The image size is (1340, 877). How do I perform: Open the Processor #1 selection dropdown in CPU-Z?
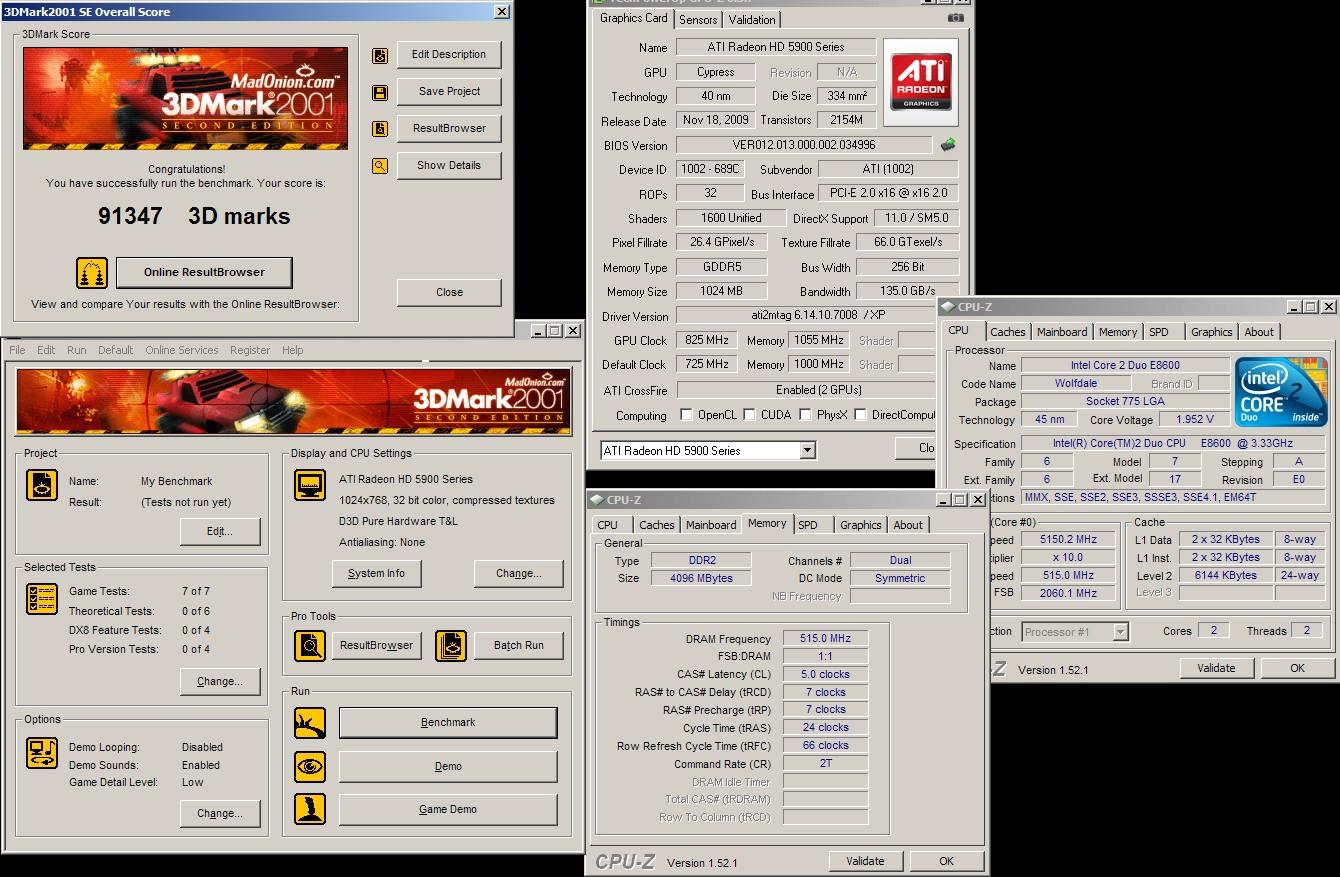coord(1120,632)
